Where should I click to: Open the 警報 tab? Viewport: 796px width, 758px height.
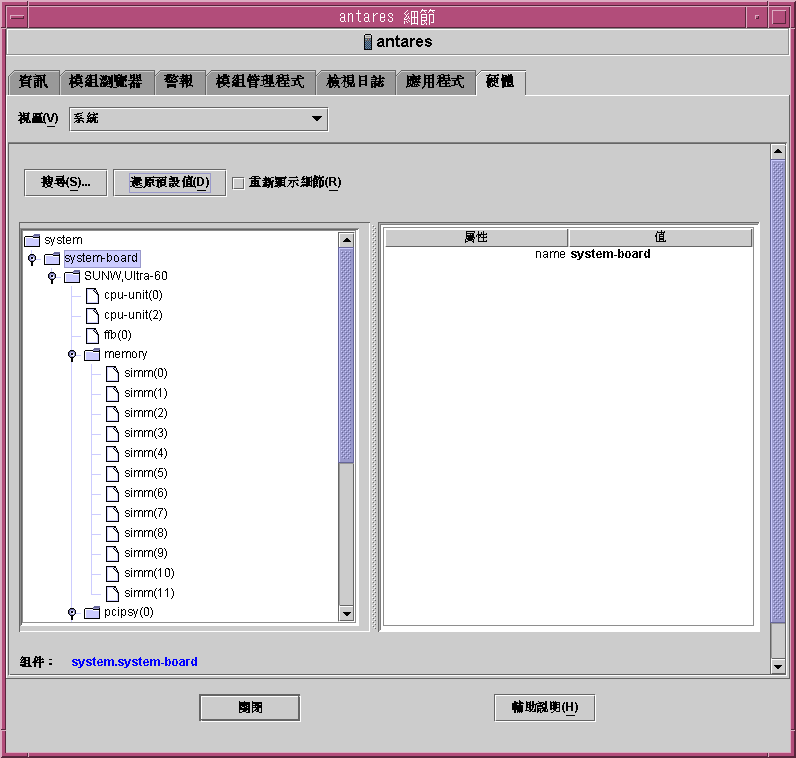pyautogui.click(x=179, y=82)
